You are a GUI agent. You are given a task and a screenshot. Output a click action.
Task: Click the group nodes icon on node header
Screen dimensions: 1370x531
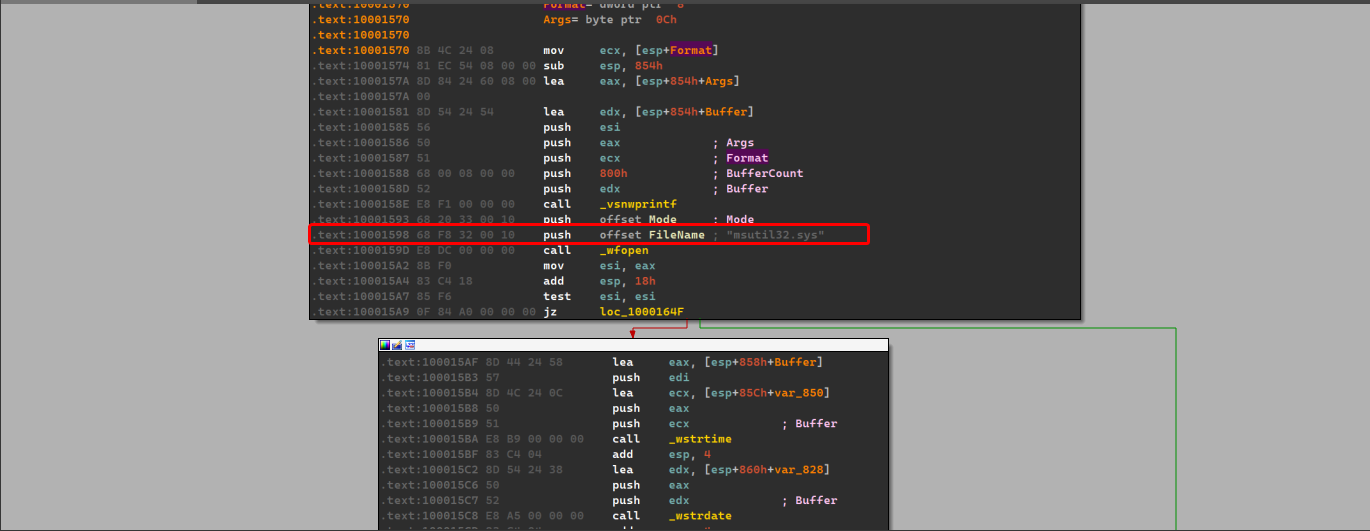[x=410, y=345]
